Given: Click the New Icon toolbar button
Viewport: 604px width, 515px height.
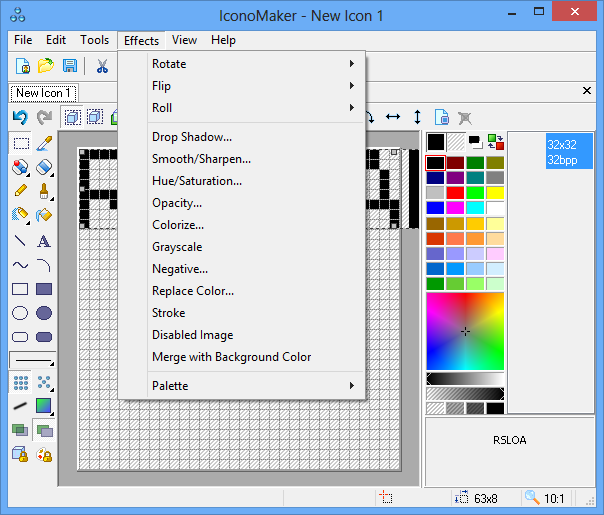Looking at the screenshot, I should 23,66.
